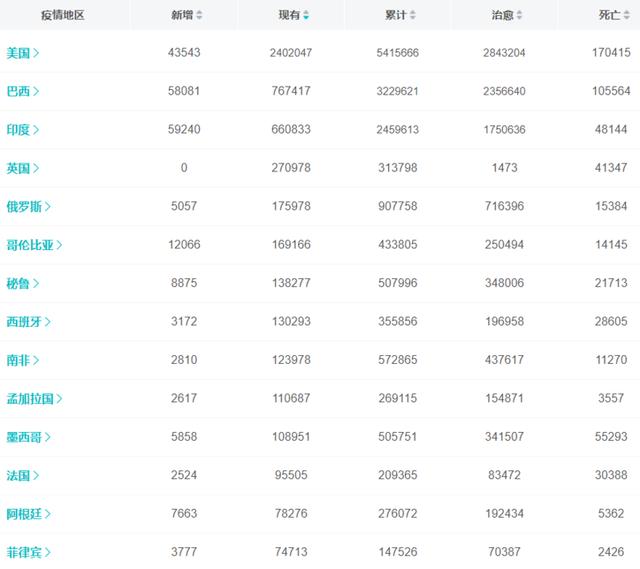Image resolution: width=640 pixels, height=569 pixels.
Task: Select Peru deaths value 21713
Action: coord(611,283)
